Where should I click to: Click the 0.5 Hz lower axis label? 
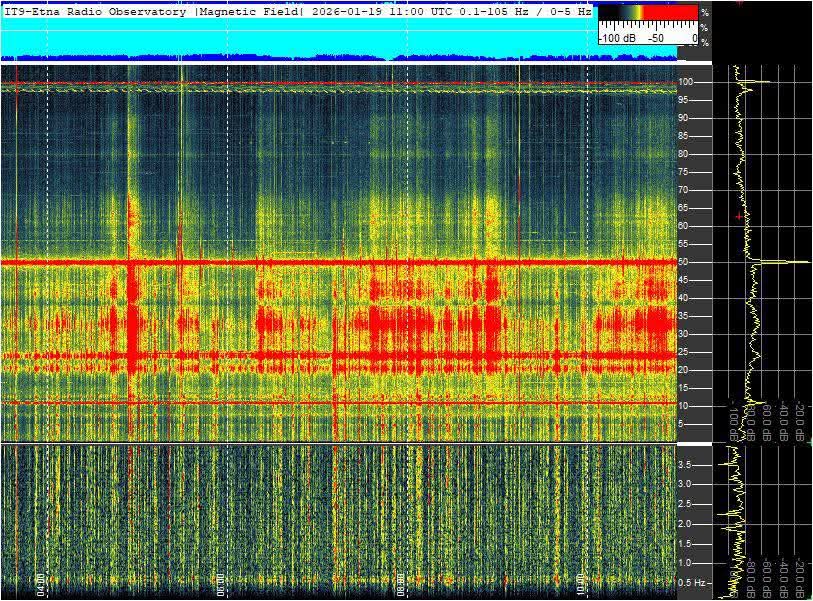click(690, 582)
